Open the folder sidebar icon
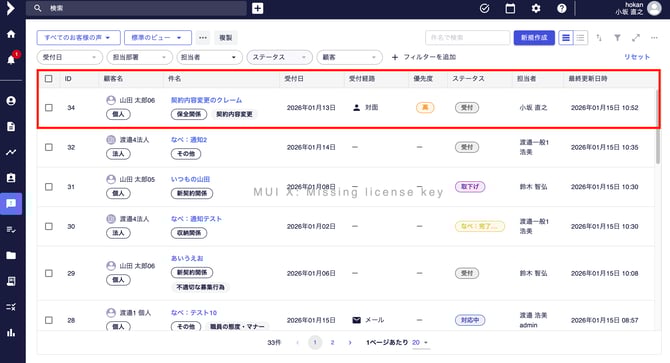 tap(11, 255)
